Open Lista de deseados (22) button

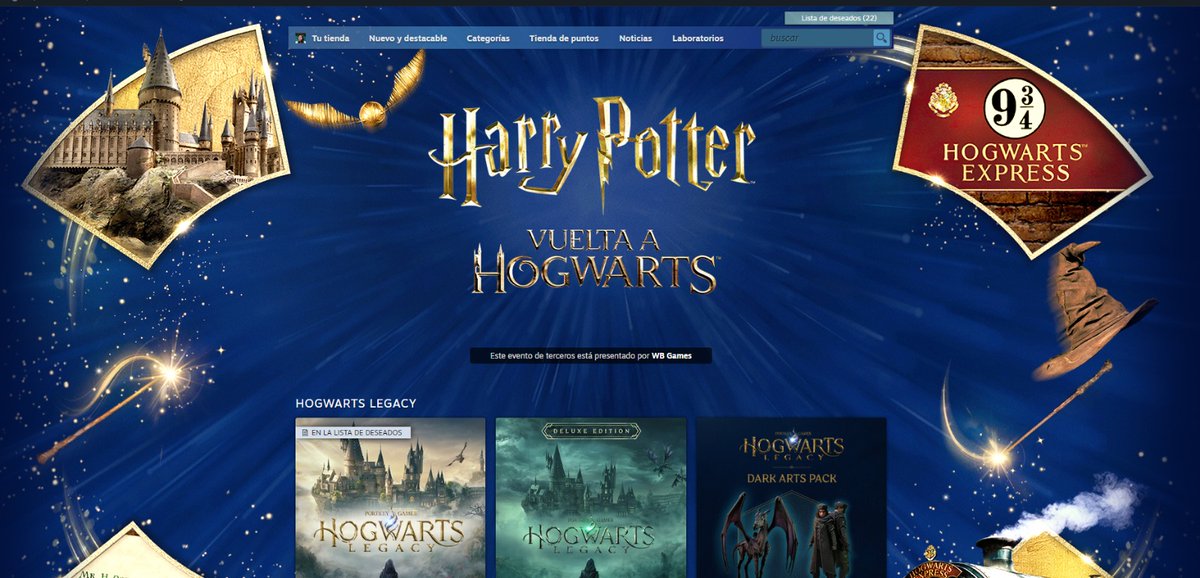click(x=839, y=18)
